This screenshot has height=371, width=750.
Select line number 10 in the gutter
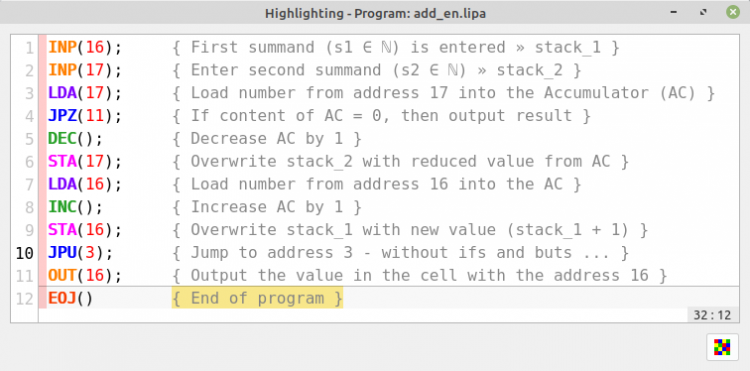[x=24, y=253]
